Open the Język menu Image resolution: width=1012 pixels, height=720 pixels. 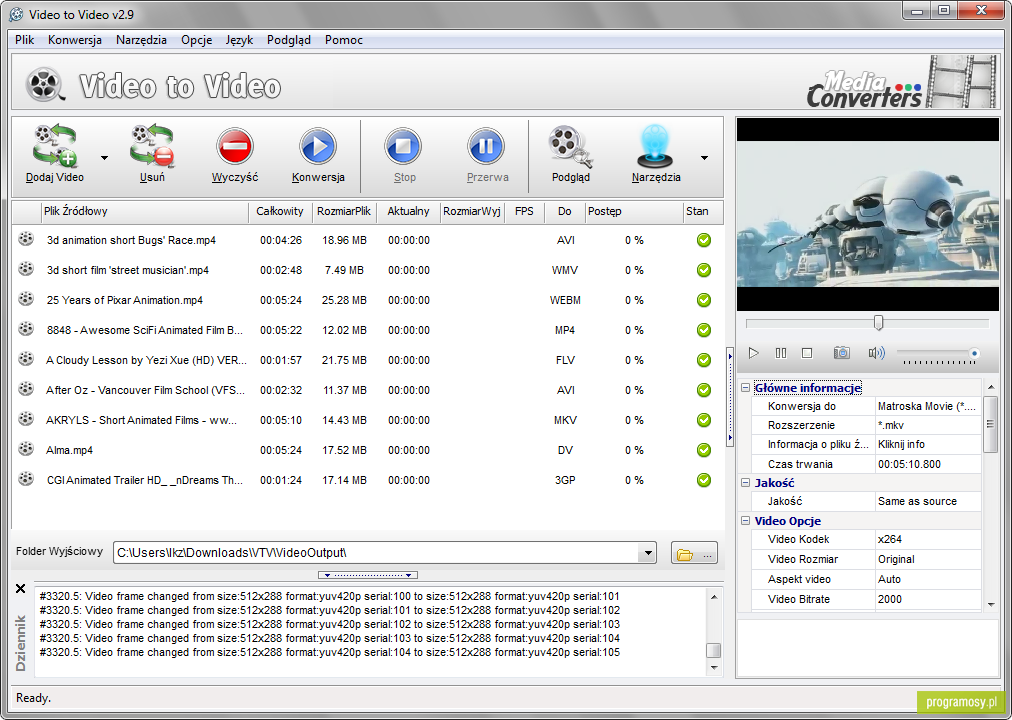click(239, 40)
